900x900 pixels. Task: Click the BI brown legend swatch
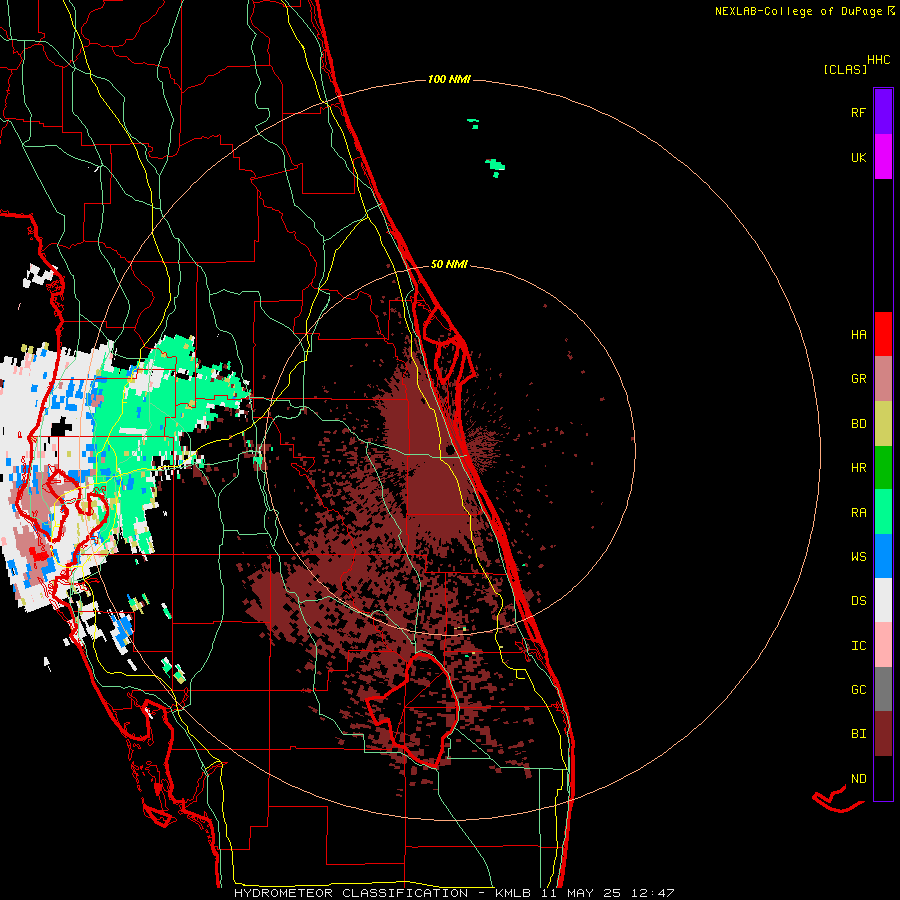point(883,734)
